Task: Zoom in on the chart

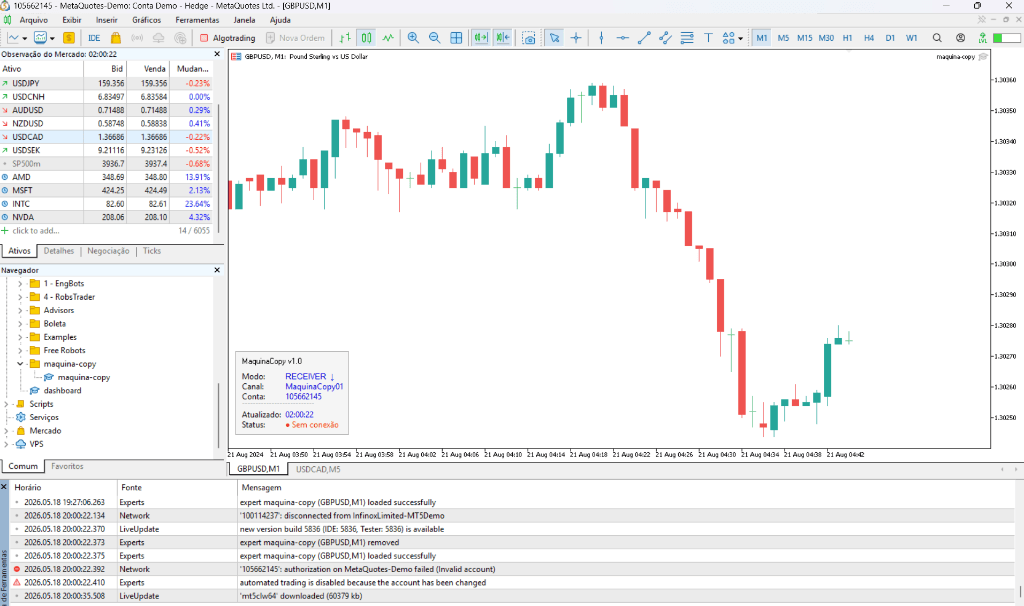Action: click(x=413, y=38)
